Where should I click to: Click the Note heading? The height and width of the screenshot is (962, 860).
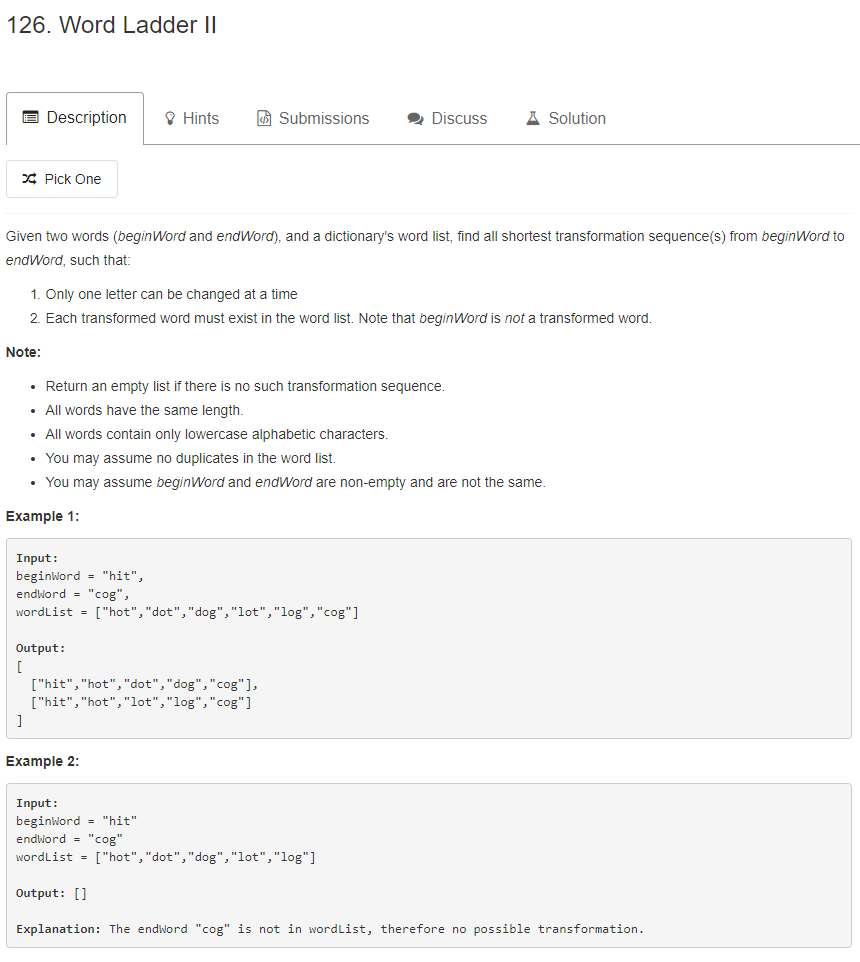point(23,352)
